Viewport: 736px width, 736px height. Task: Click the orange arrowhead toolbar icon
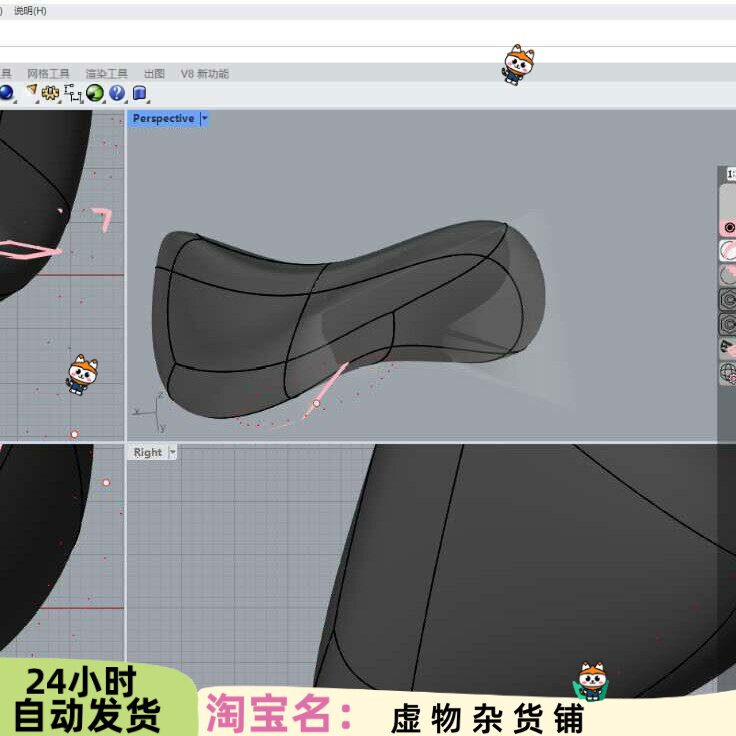tap(32, 91)
